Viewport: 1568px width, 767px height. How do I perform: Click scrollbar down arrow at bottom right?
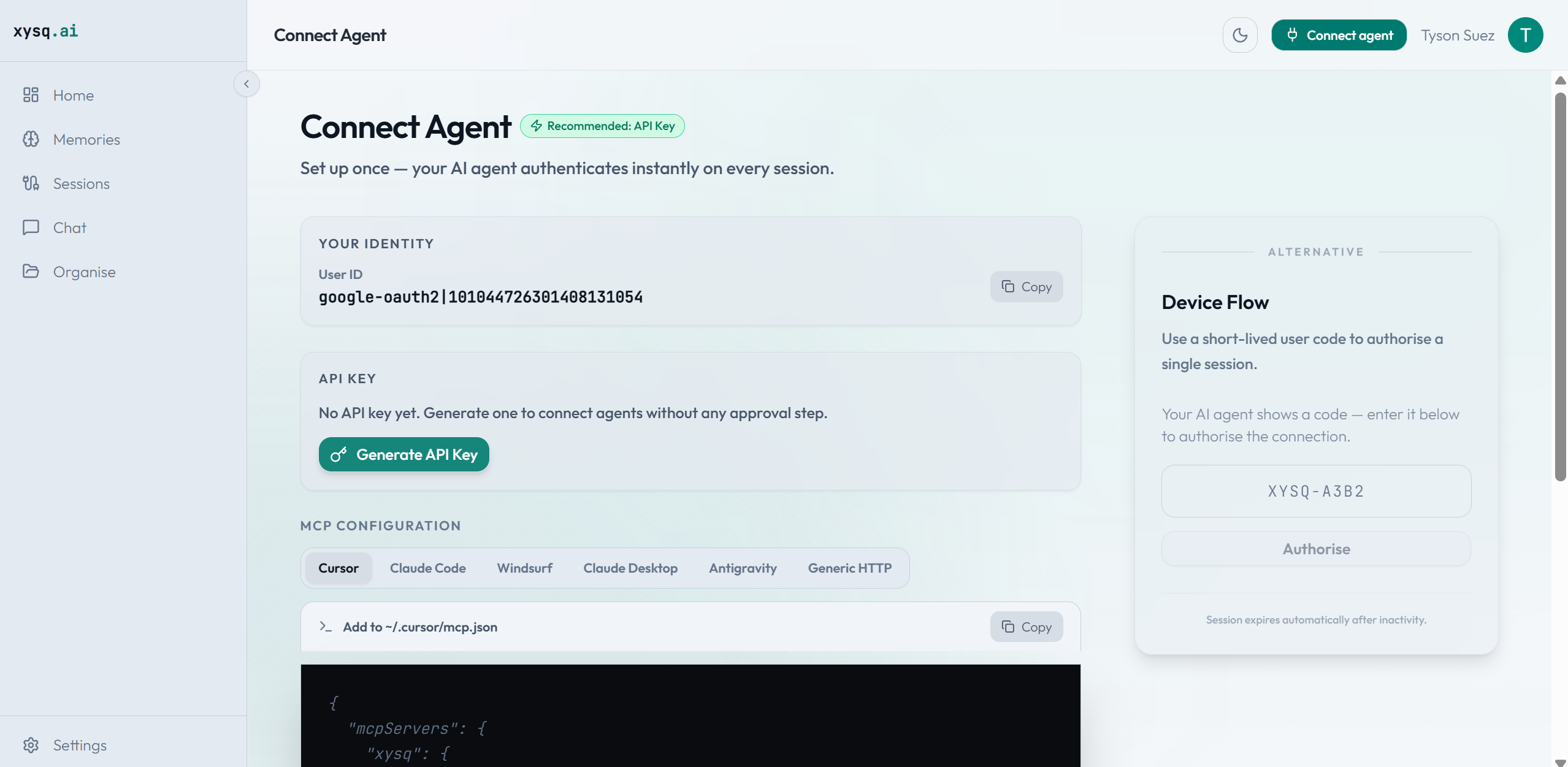(1560, 762)
